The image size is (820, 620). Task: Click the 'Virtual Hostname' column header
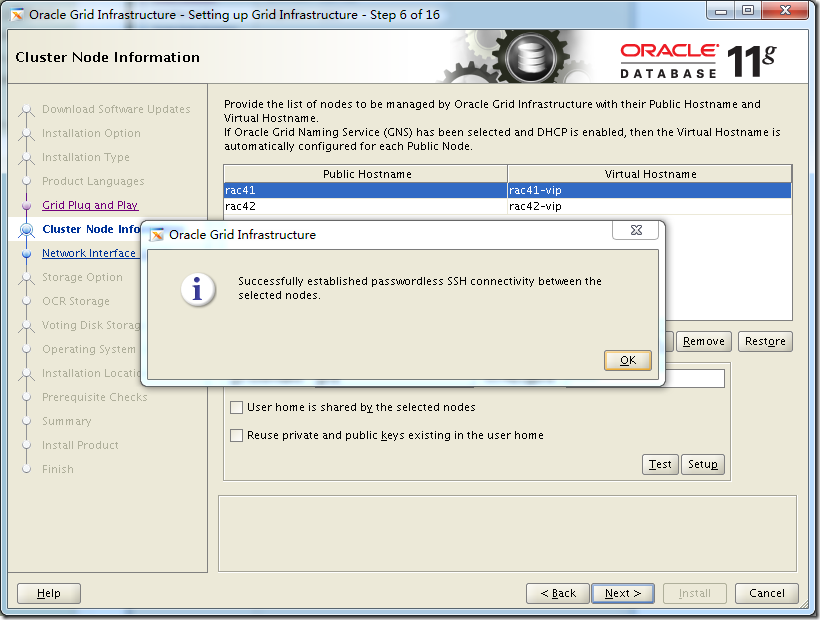pyautogui.click(x=650, y=174)
